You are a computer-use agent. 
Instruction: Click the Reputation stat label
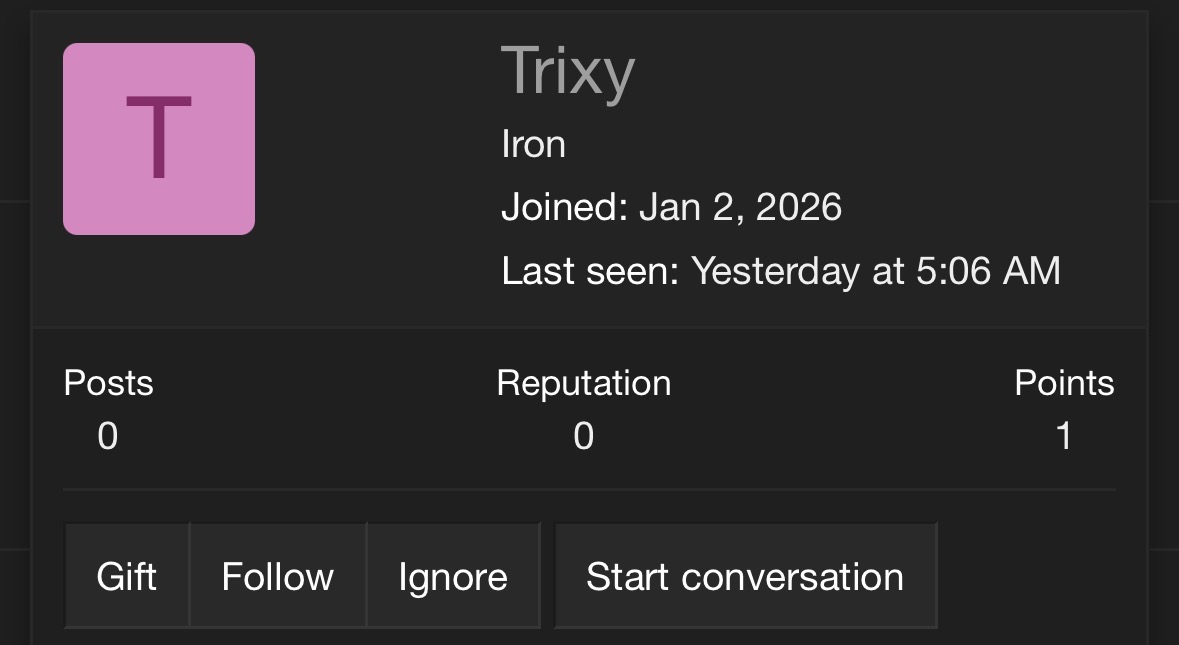583,383
